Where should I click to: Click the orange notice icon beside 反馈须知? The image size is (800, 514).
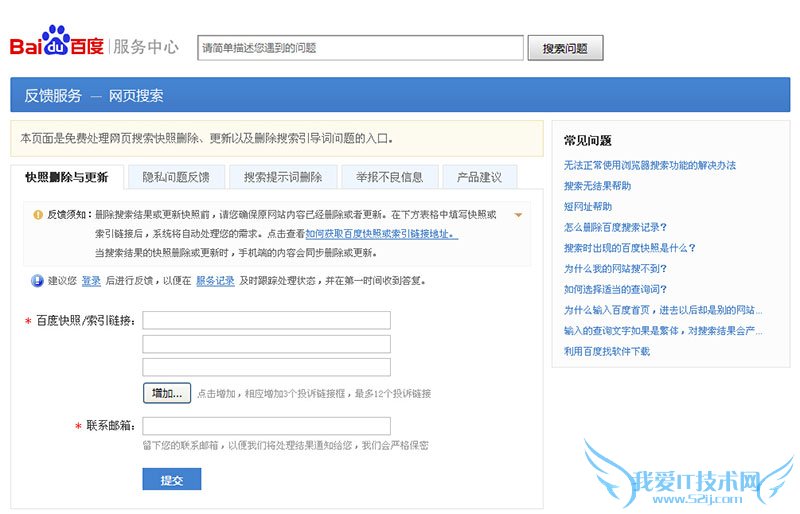[38, 215]
